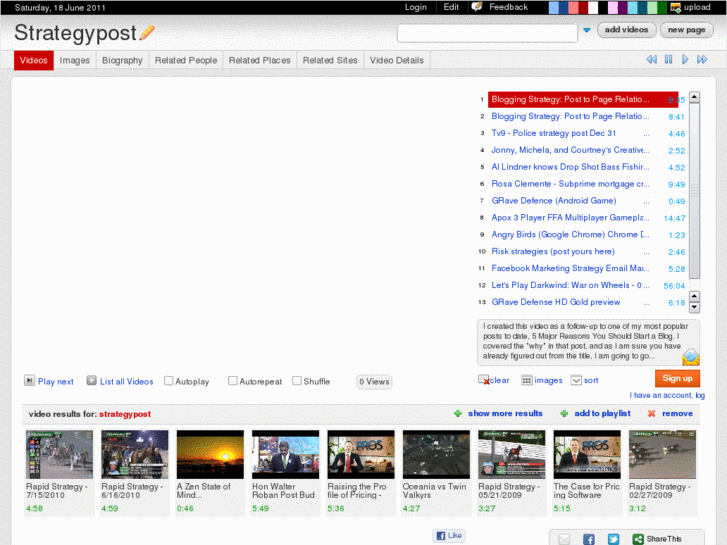The height and width of the screenshot is (545, 727).
Task: Expand the sort dropdown
Action: pos(576,380)
